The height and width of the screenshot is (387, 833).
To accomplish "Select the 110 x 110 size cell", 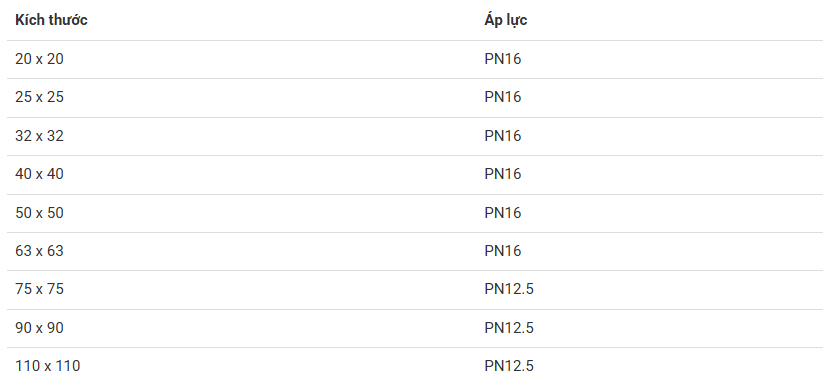I will [x=48, y=366].
